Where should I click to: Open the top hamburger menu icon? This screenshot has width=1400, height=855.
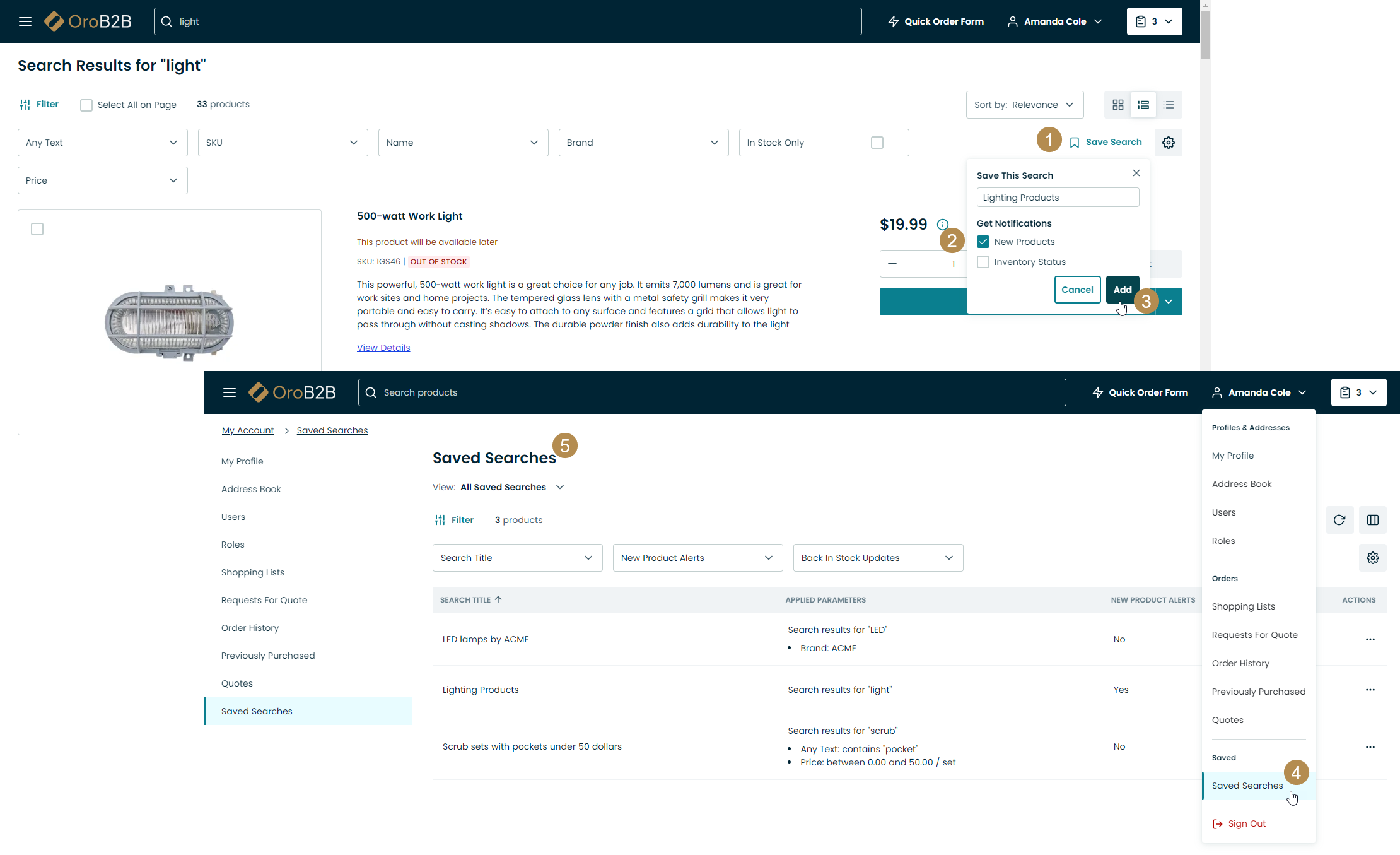(25, 21)
